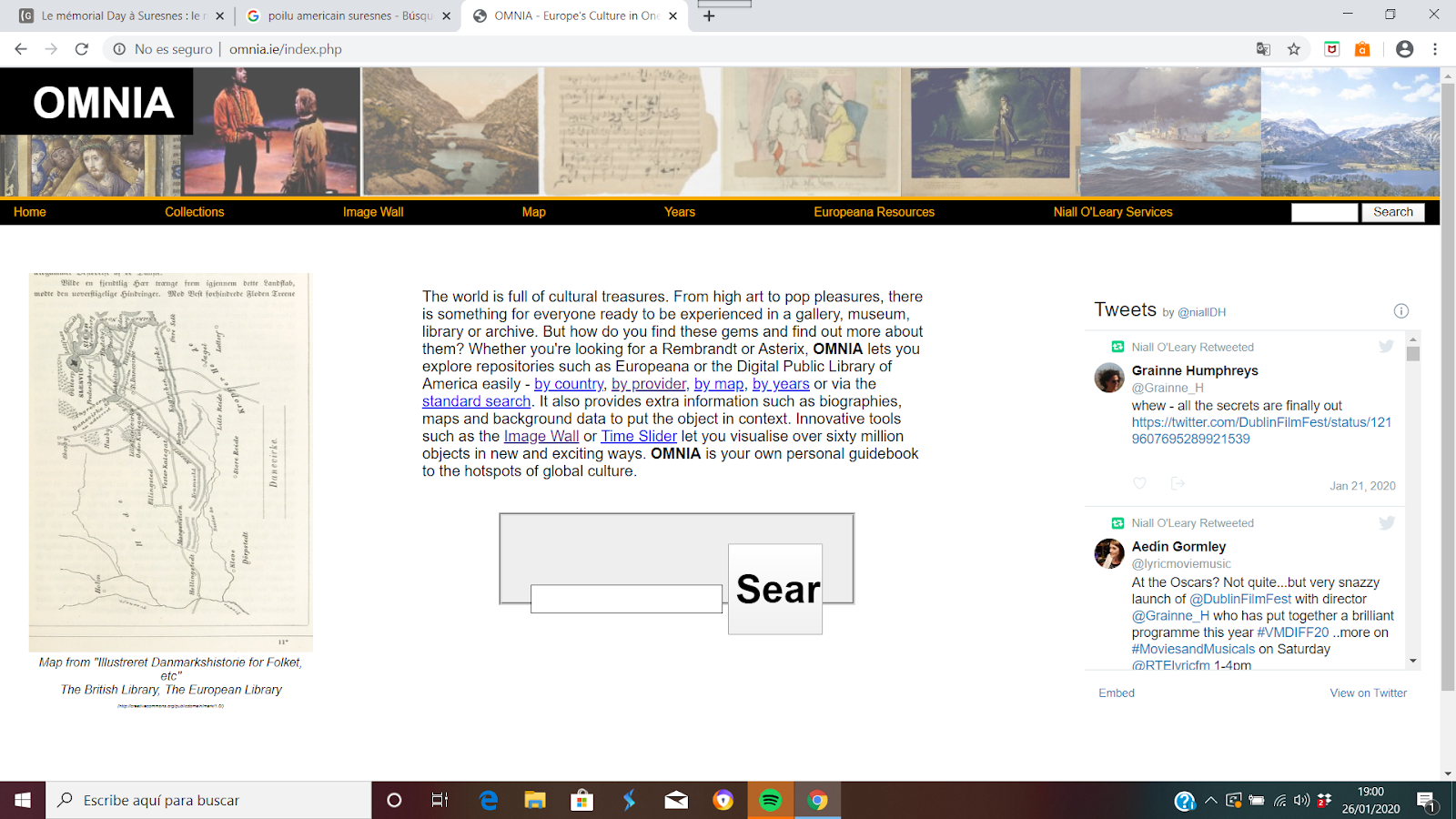Open the Twitter bird icon on Grainne Humphreys' tweet

coord(1386,346)
